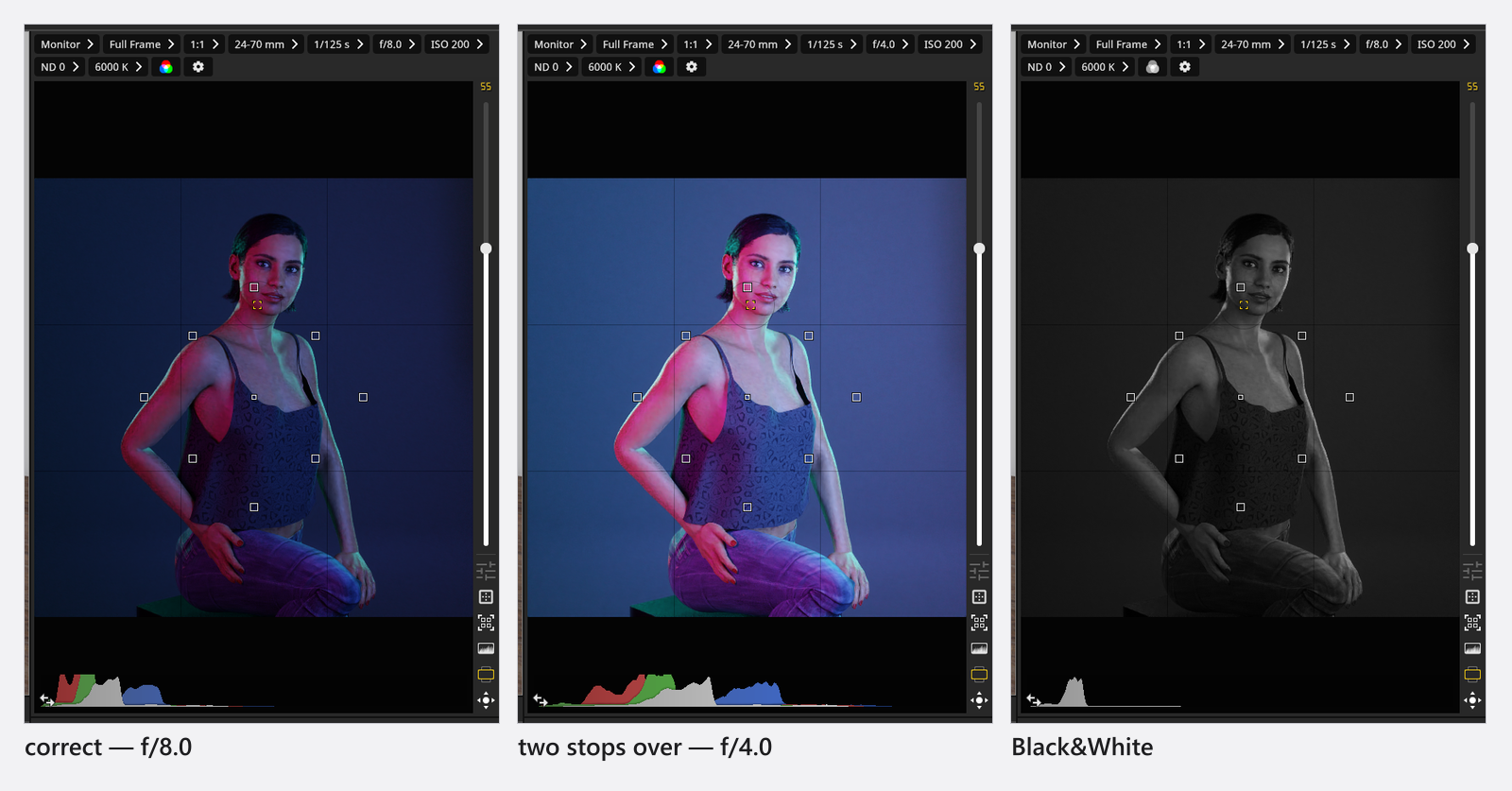Viewport: 1512px width, 791px height.
Task: Open the 1:1 aspect menu in middle panel
Action: (697, 44)
